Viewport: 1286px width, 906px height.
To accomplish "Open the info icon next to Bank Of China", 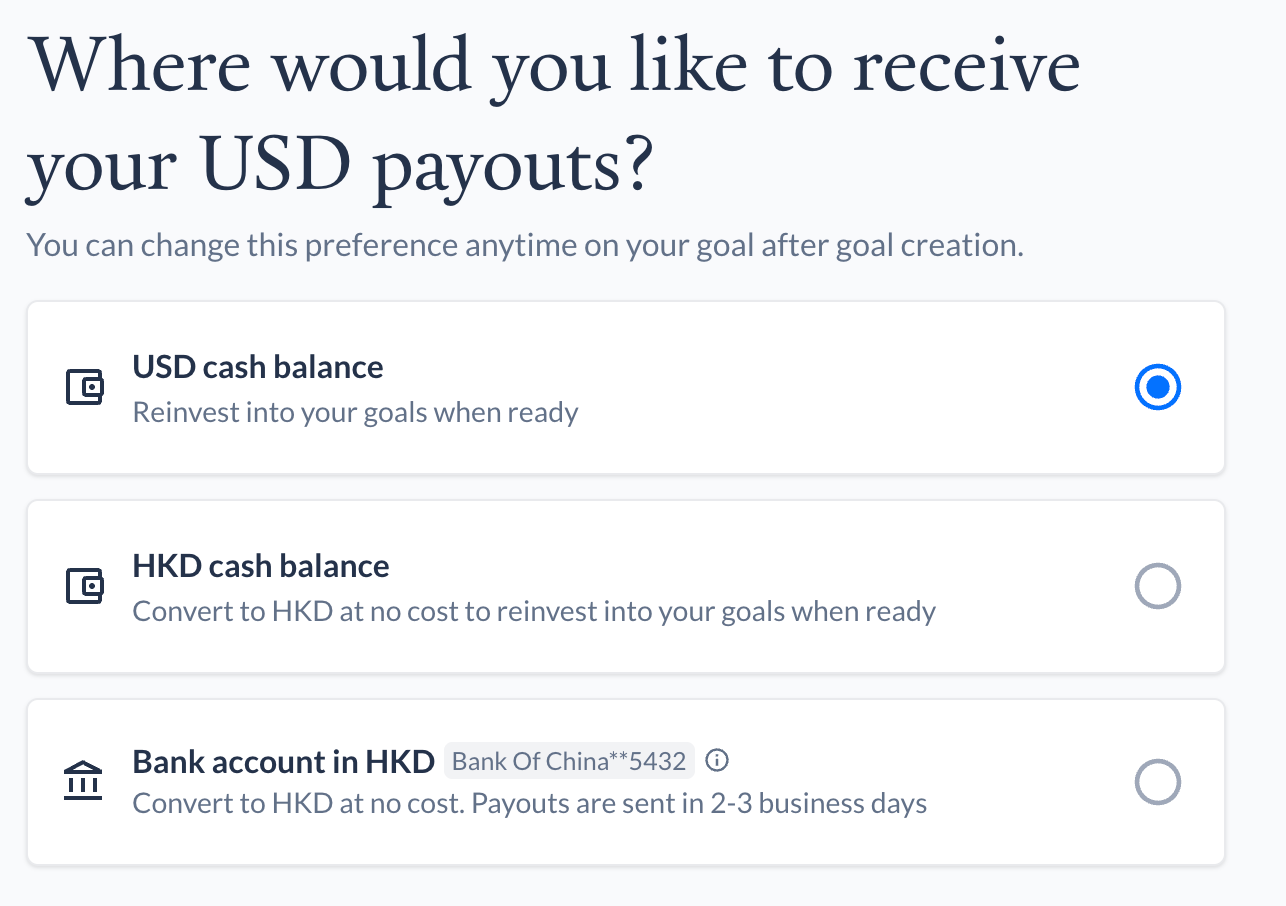I will (716, 761).
